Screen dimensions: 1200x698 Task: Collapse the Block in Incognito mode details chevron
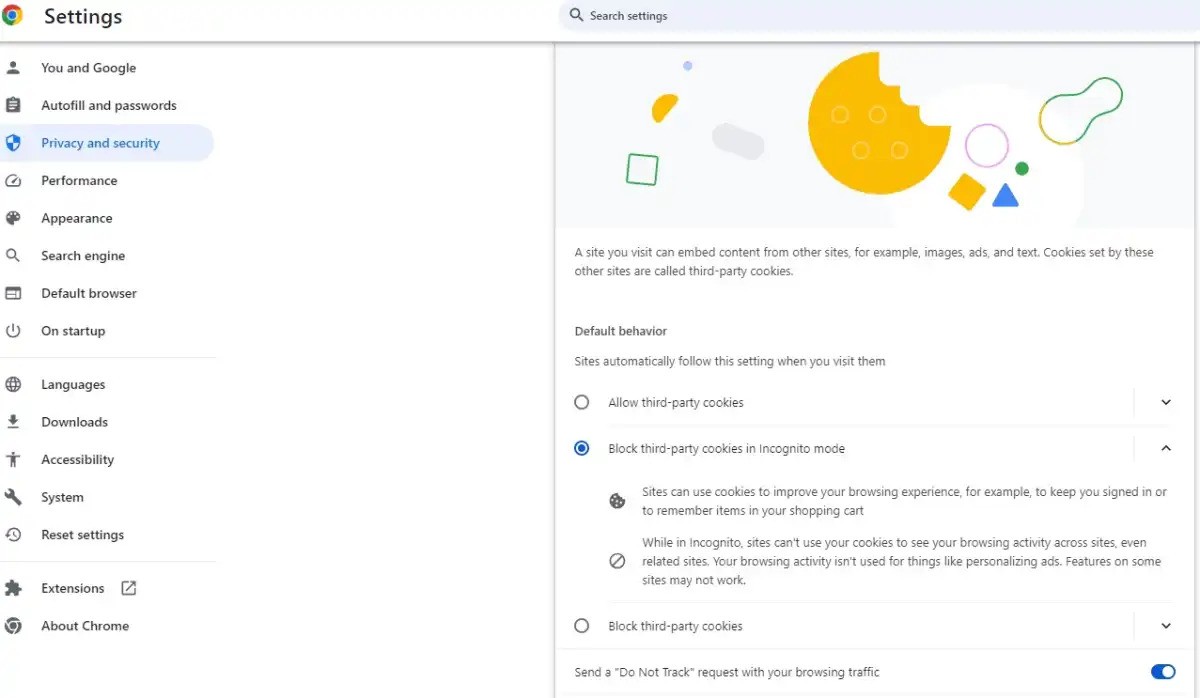[1166, 448]
